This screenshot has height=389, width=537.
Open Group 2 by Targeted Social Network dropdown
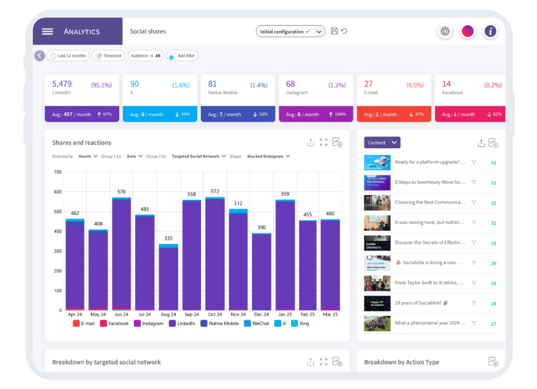coord(199,156)
